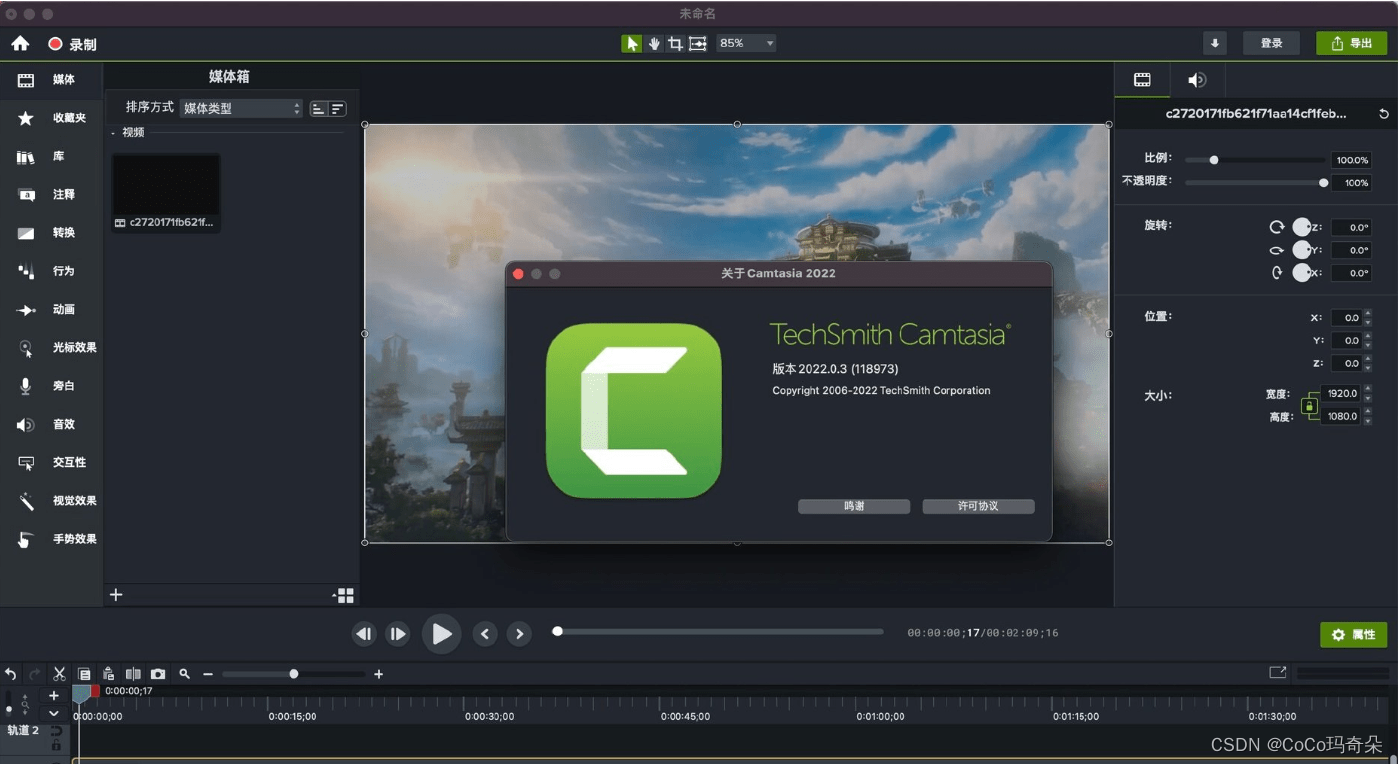This screenshot has height=764, width=1399.
Task: Switch media bin to grid view
Action: pos(346,596)
